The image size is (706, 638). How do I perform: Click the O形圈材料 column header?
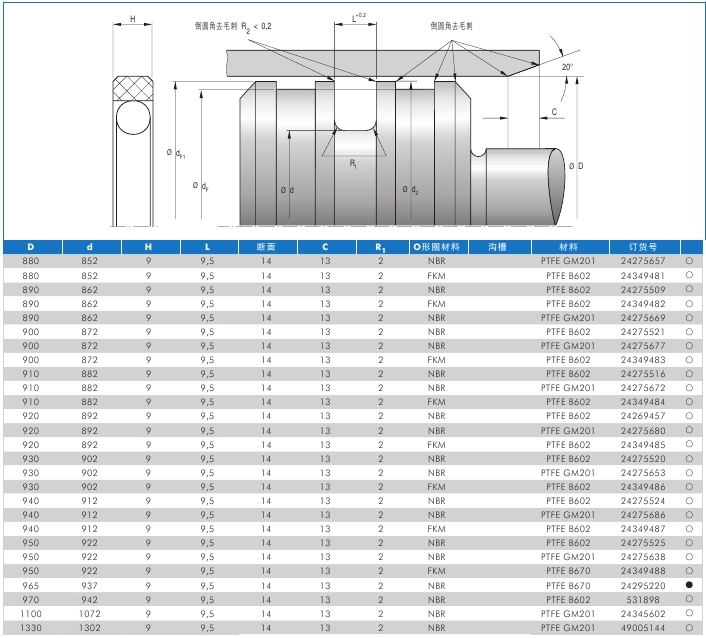click(436, 246)
